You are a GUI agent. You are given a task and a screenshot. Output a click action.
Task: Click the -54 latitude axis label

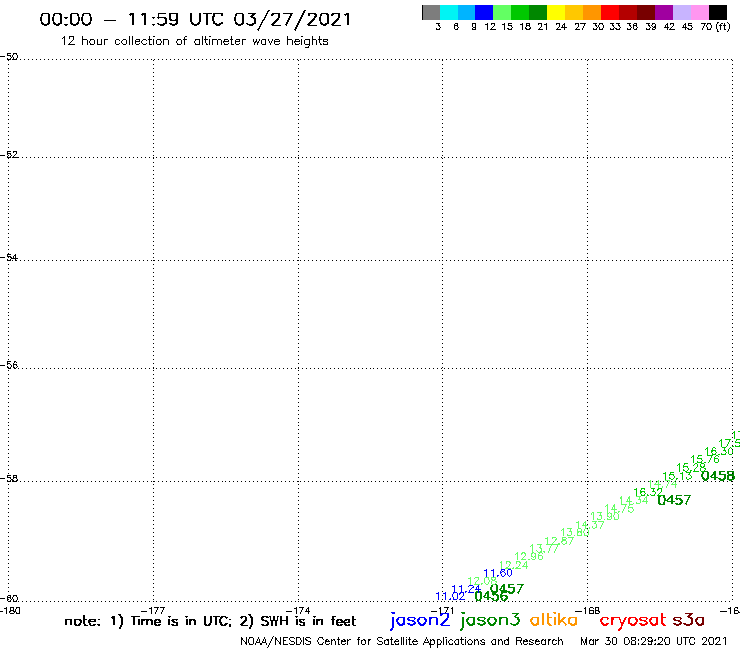click(10, 258)
